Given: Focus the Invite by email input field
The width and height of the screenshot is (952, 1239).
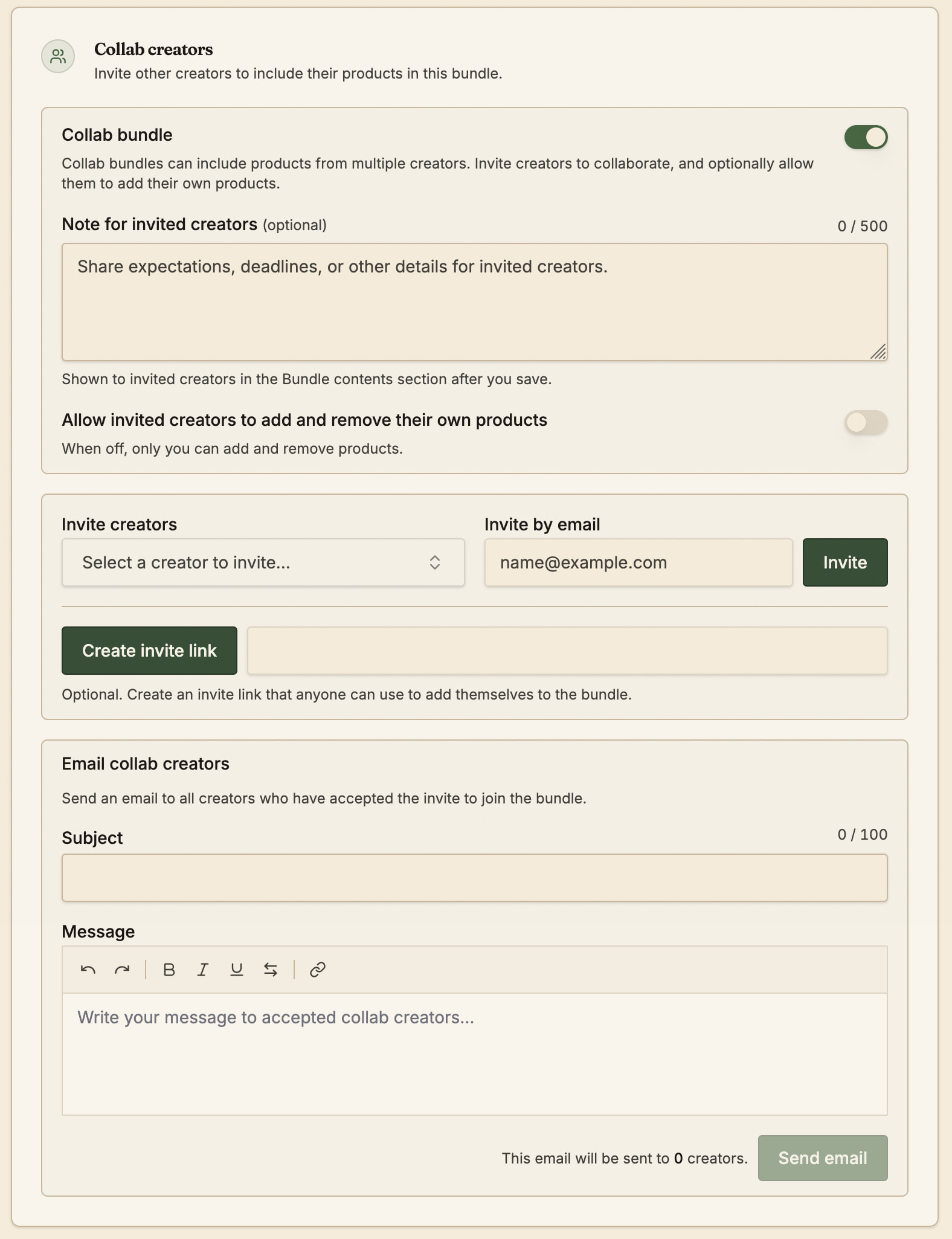Looking at the screenshot, I should click(x=638, y=562).
